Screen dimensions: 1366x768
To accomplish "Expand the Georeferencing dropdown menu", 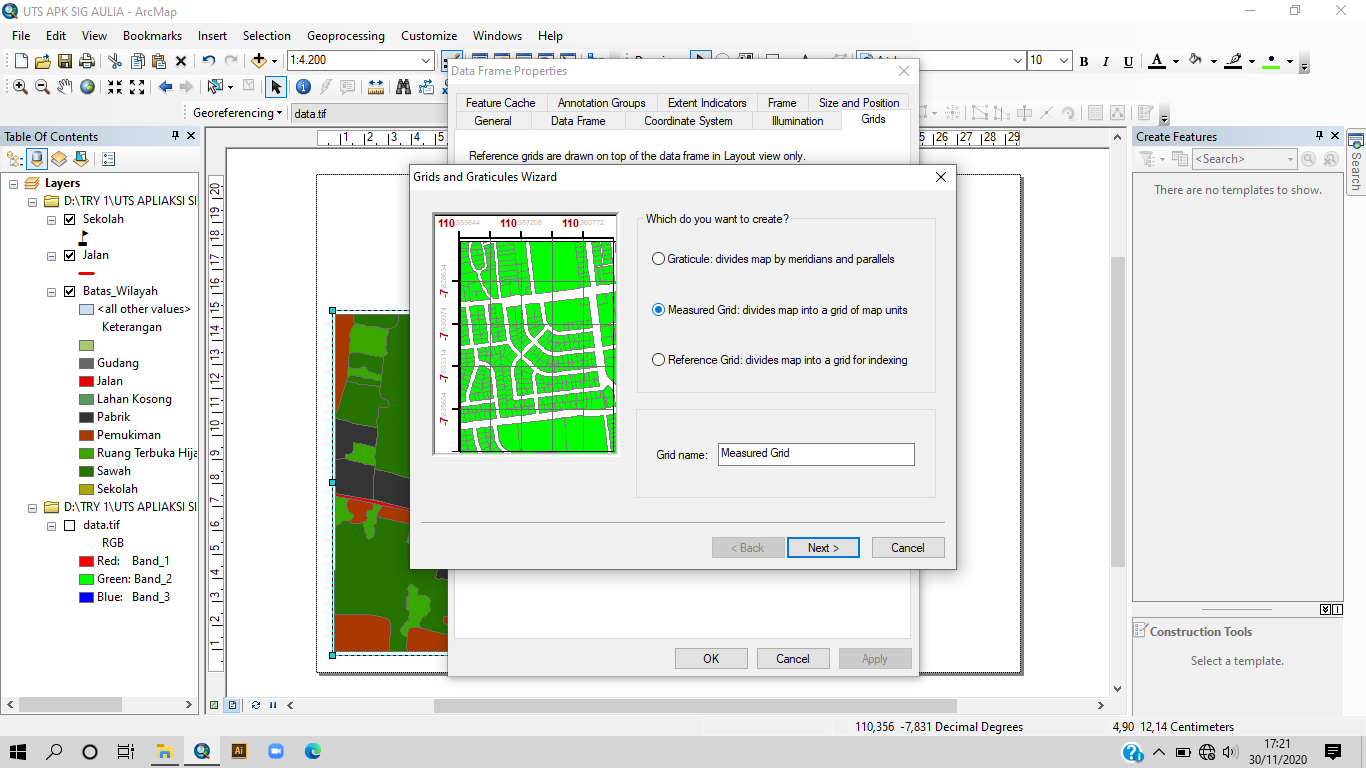I will pos(280,113).
